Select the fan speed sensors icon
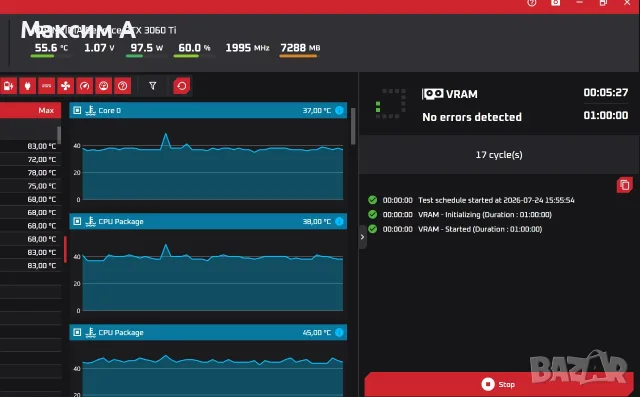Image resolution: width=640 pixels, height=397 pixels. click(65, 86)
